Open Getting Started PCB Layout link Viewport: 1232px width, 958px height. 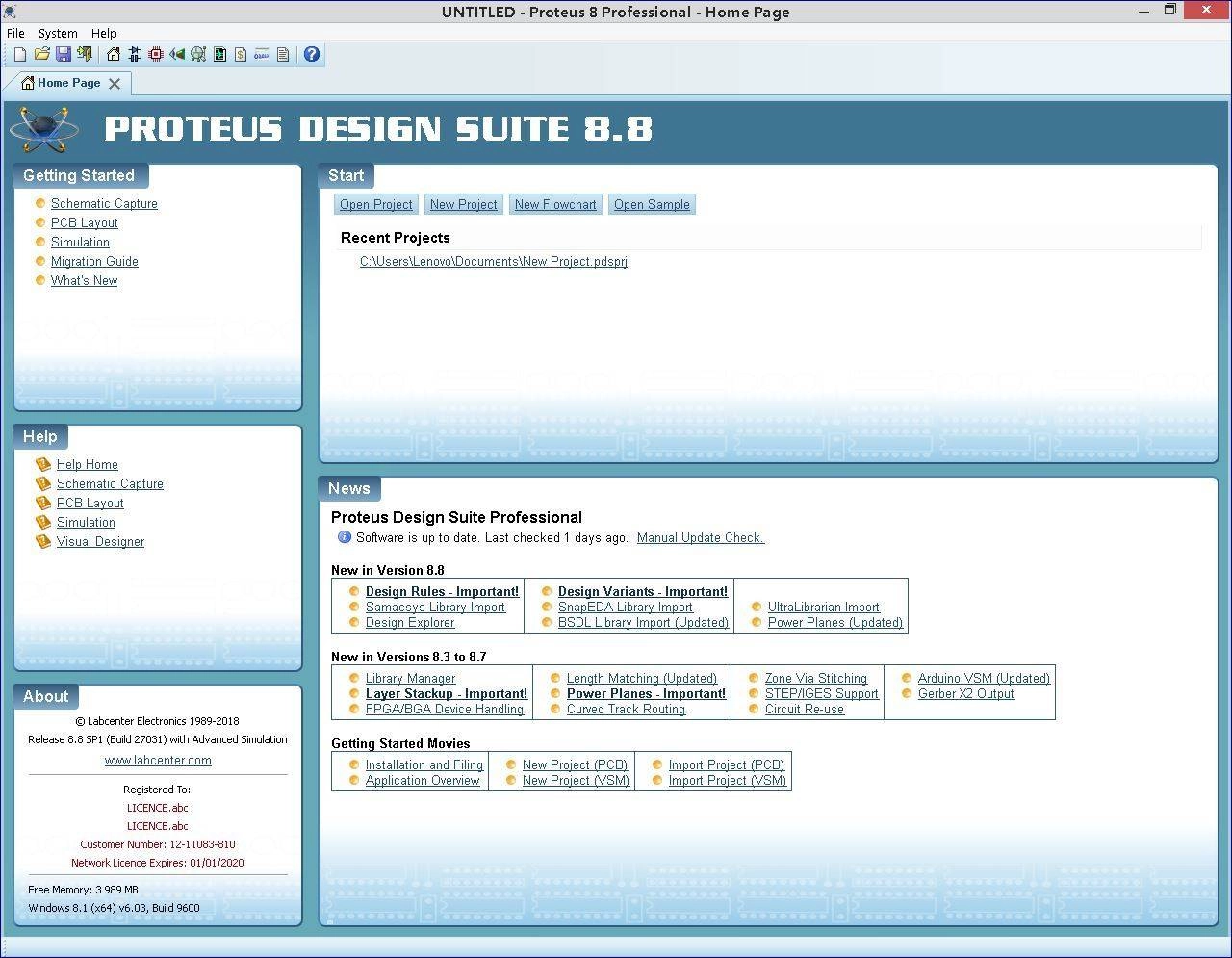pos(85,222)
